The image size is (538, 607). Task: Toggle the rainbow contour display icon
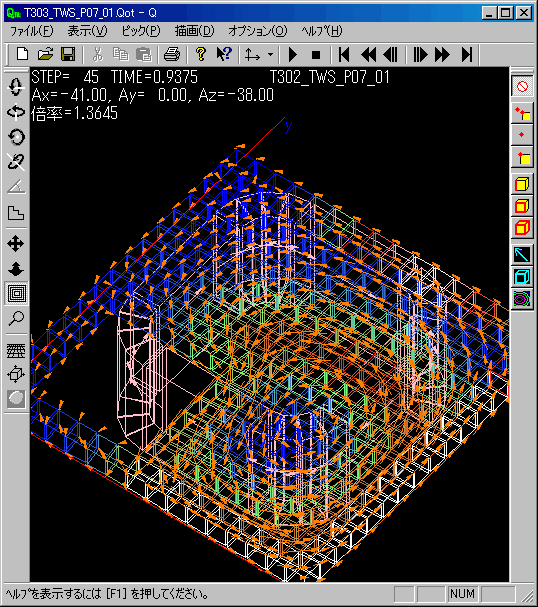(522, 299)
